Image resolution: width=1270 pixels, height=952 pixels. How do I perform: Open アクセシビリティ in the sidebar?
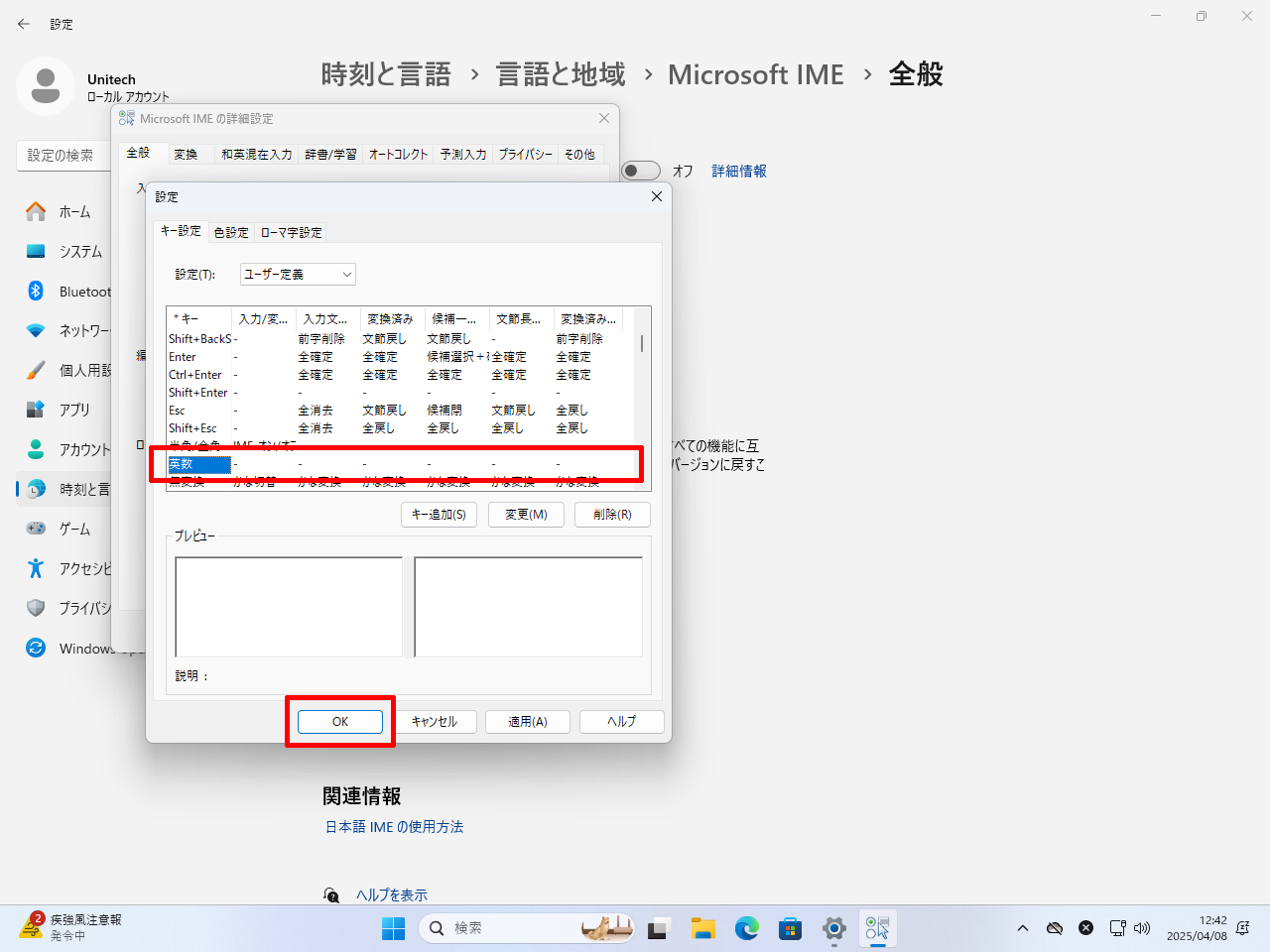pyautogui.click(x=63, y=569)
